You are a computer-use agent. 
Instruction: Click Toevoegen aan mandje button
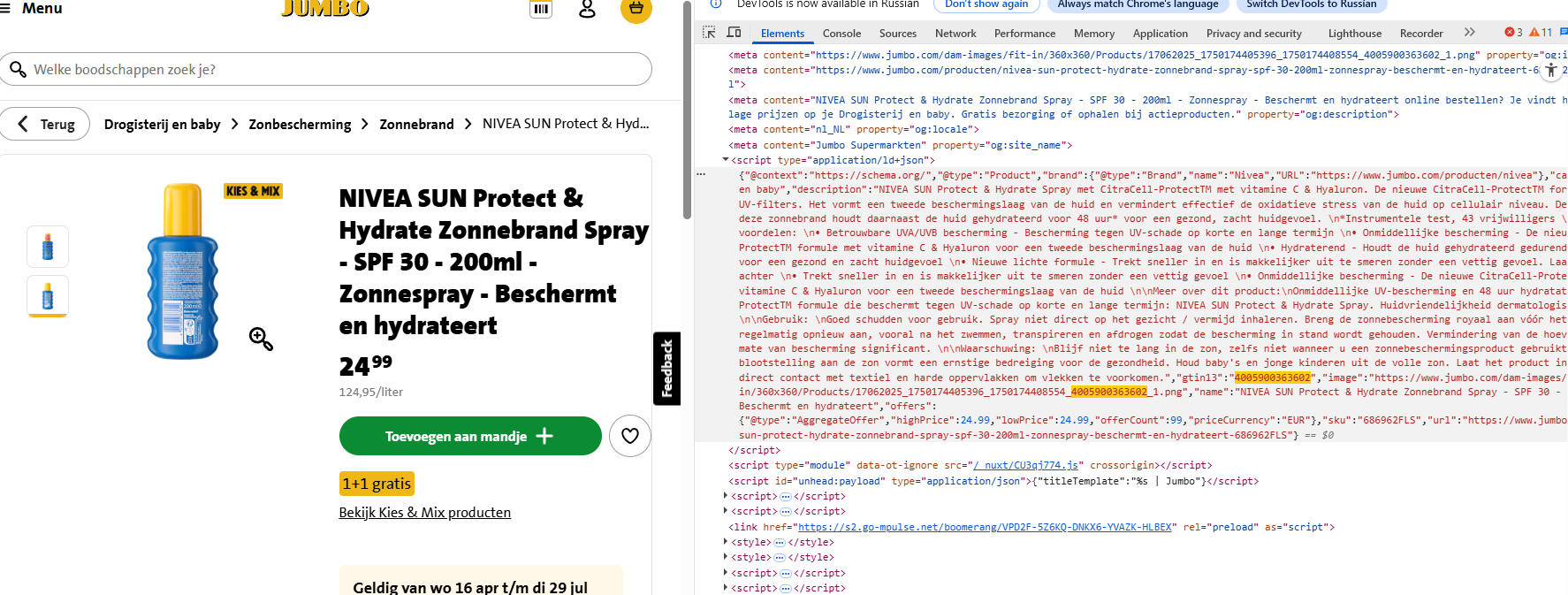click(470, 436)
